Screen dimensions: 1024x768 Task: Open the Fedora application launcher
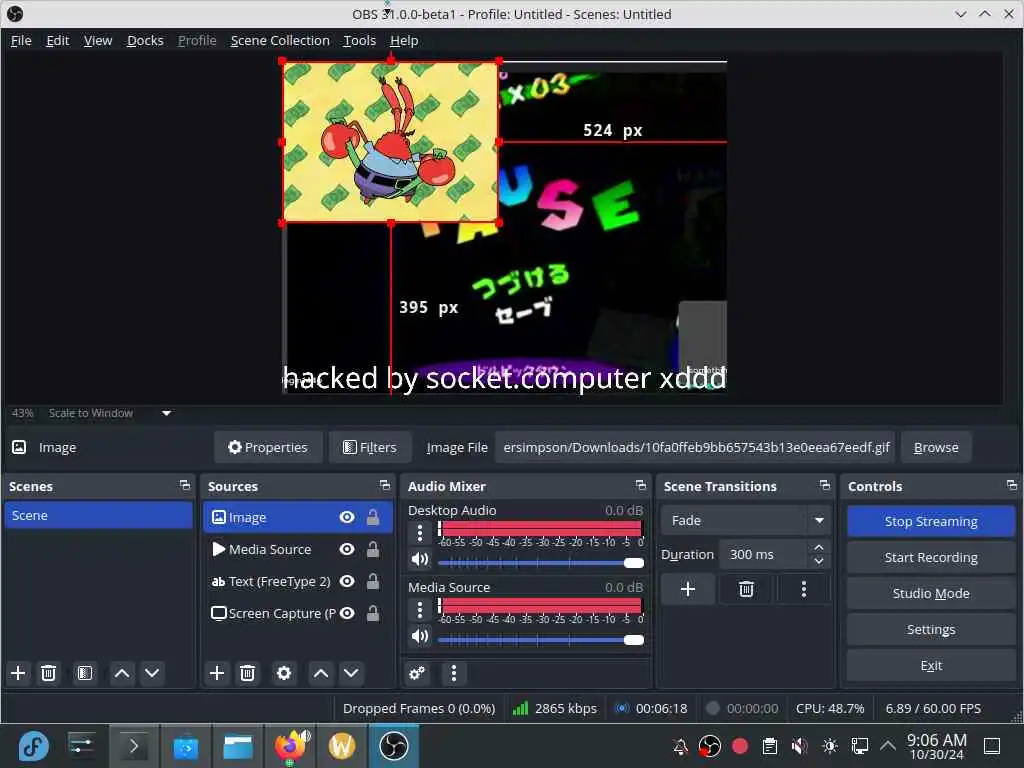pyautogui.click(x=33, y=746)
